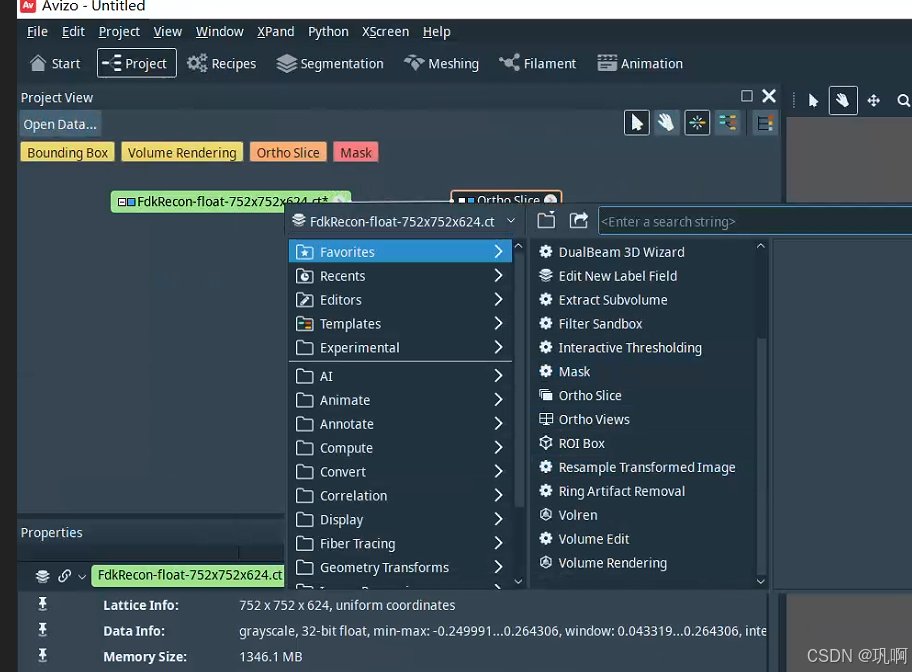Toggle the pin for Memory Size
Image resolution: width=912 pixels, height=672 pixels.
pos(42,656)
